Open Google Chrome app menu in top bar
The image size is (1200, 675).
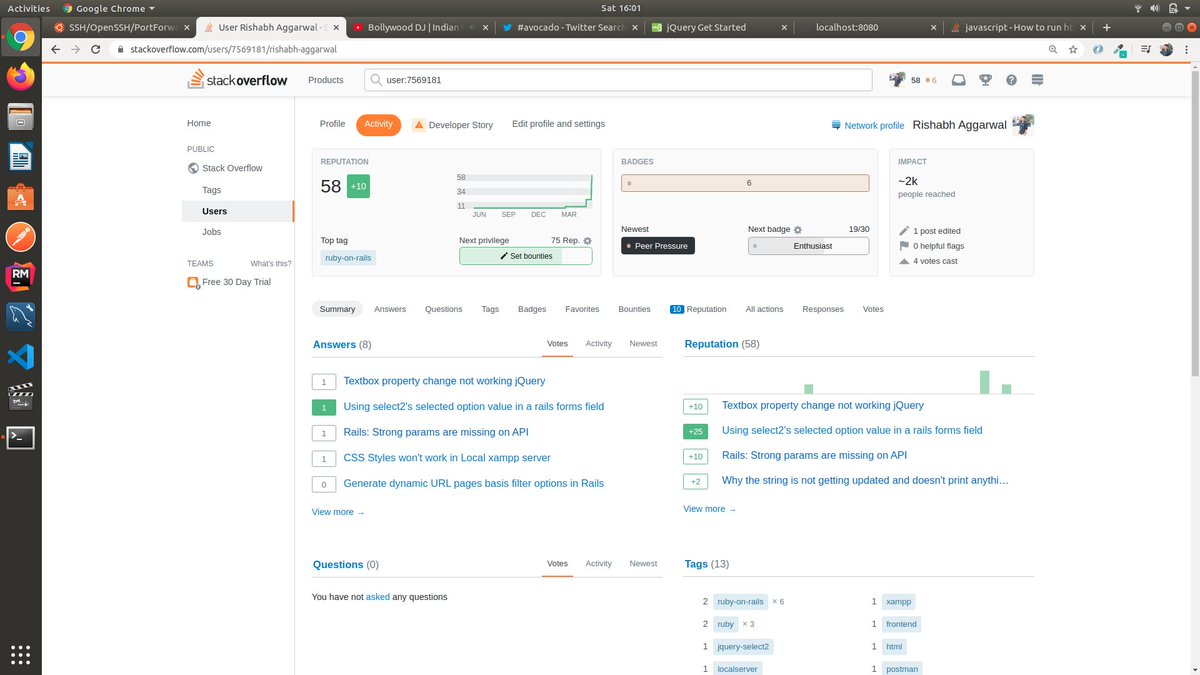pos(109,8)
